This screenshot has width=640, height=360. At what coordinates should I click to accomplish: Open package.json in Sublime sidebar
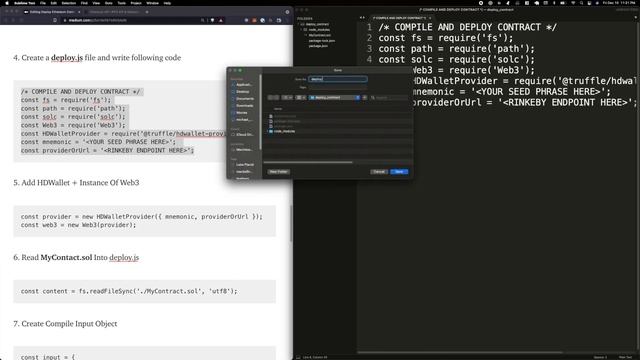[318, 46]
